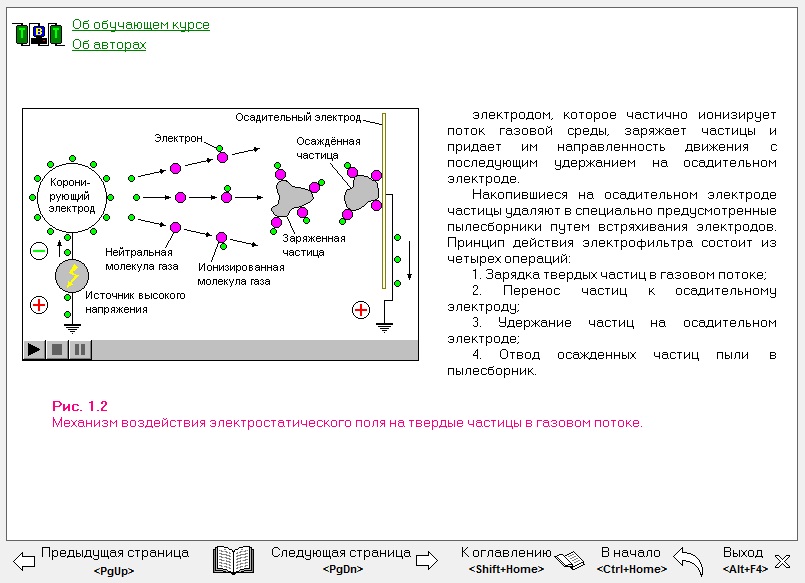Click the 'Нейтральная молекула газа' label

click(142, 259)
